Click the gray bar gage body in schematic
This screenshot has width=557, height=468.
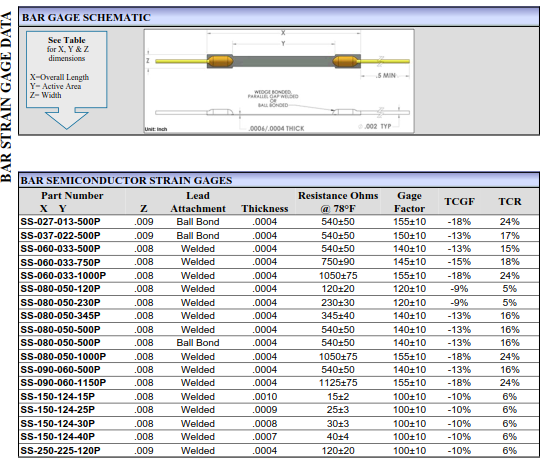pos(283,61)
